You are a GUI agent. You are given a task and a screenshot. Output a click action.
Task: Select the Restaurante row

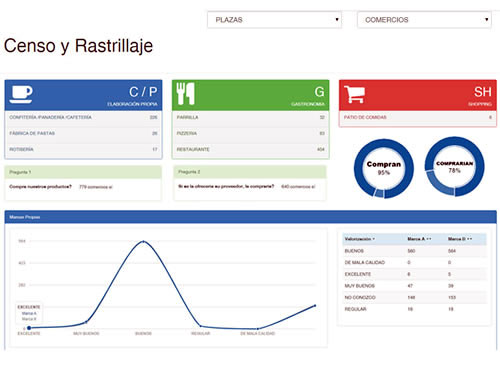coord(250,149)
